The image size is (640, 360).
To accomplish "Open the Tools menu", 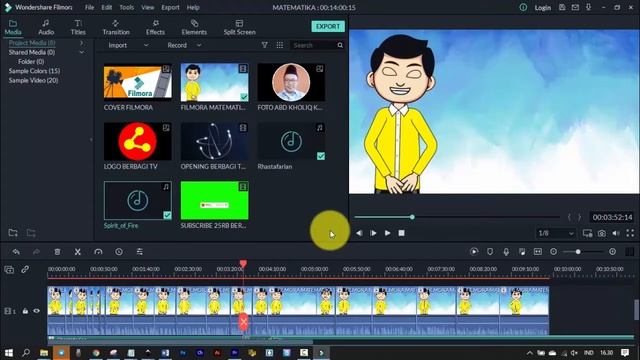I will click(127, 7).
